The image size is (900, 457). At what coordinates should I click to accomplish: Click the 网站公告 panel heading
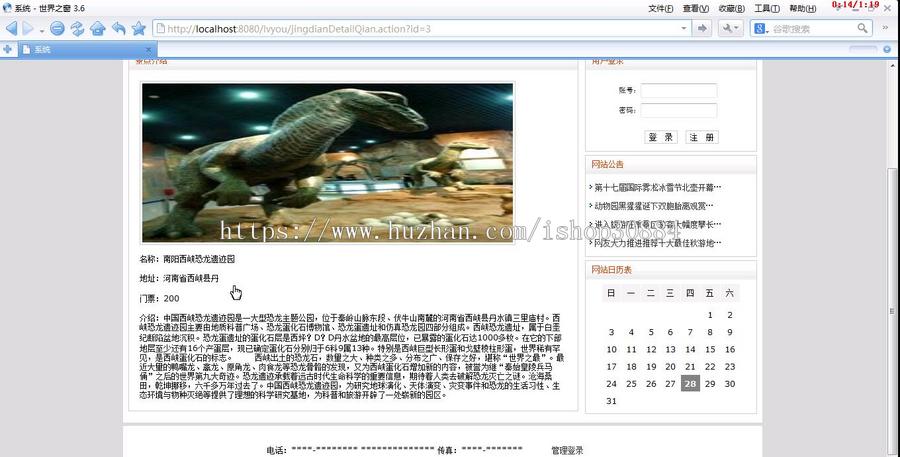(x=607, y=164)
